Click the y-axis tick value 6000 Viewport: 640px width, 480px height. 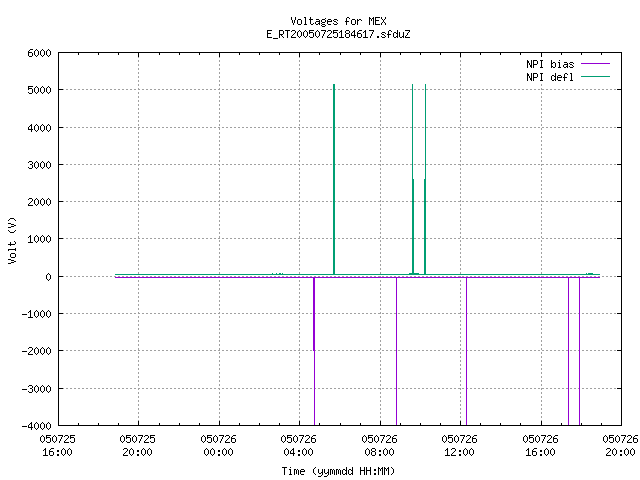pyautogui.click(x=39, y=53)
